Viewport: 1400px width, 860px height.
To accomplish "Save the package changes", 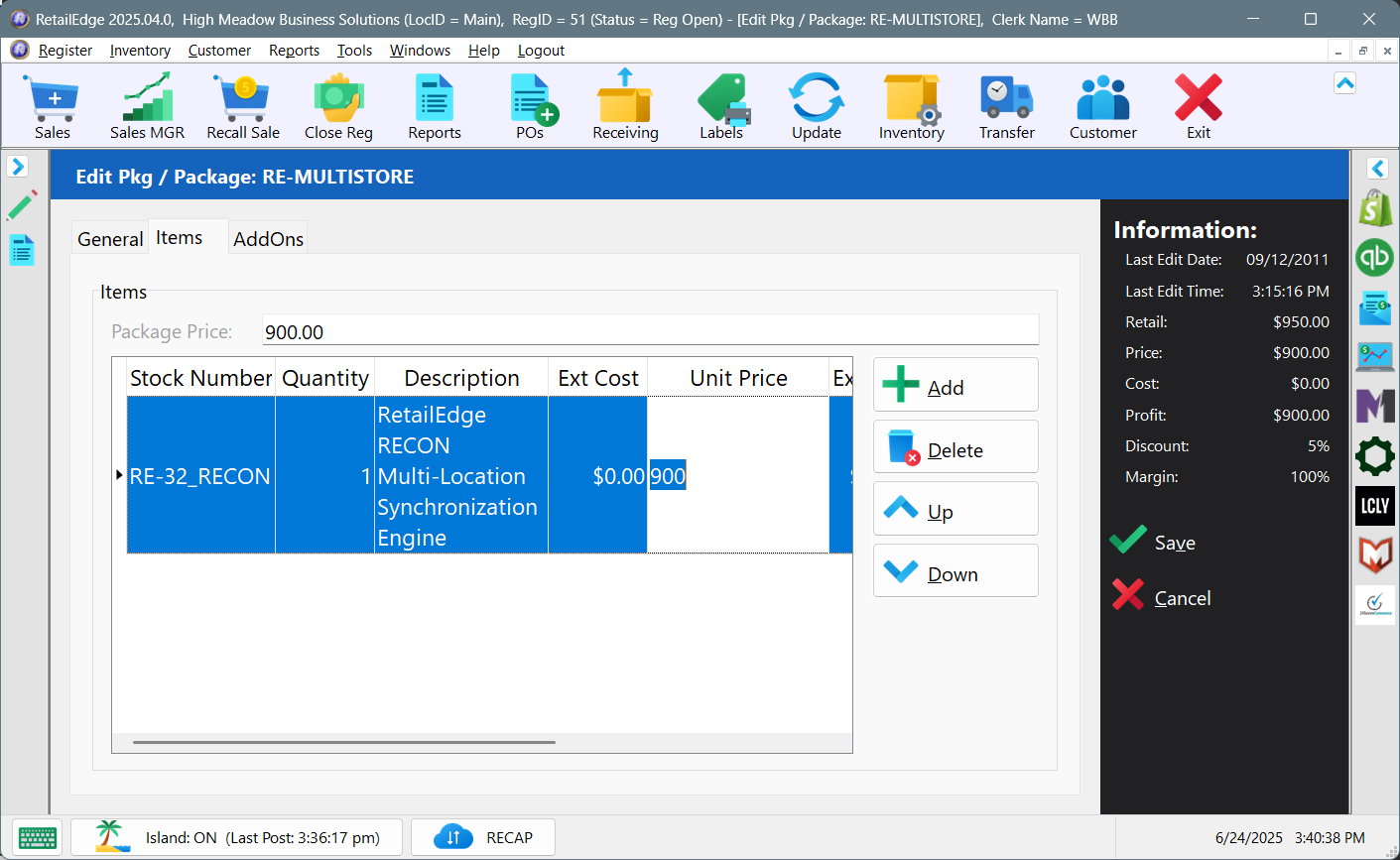I will (1154, 542).
